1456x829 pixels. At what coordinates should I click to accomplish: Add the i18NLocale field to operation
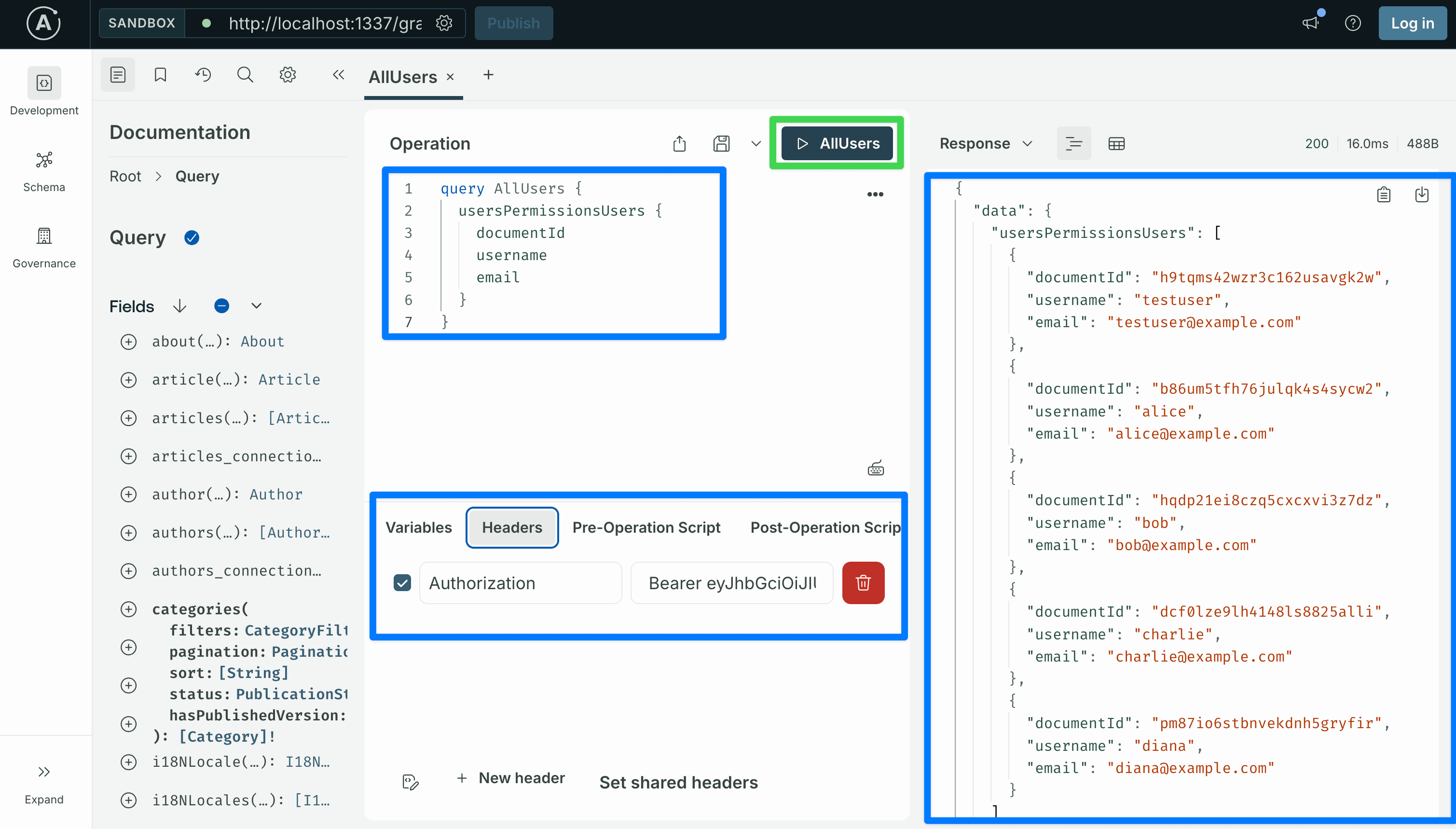pos(129,762)
